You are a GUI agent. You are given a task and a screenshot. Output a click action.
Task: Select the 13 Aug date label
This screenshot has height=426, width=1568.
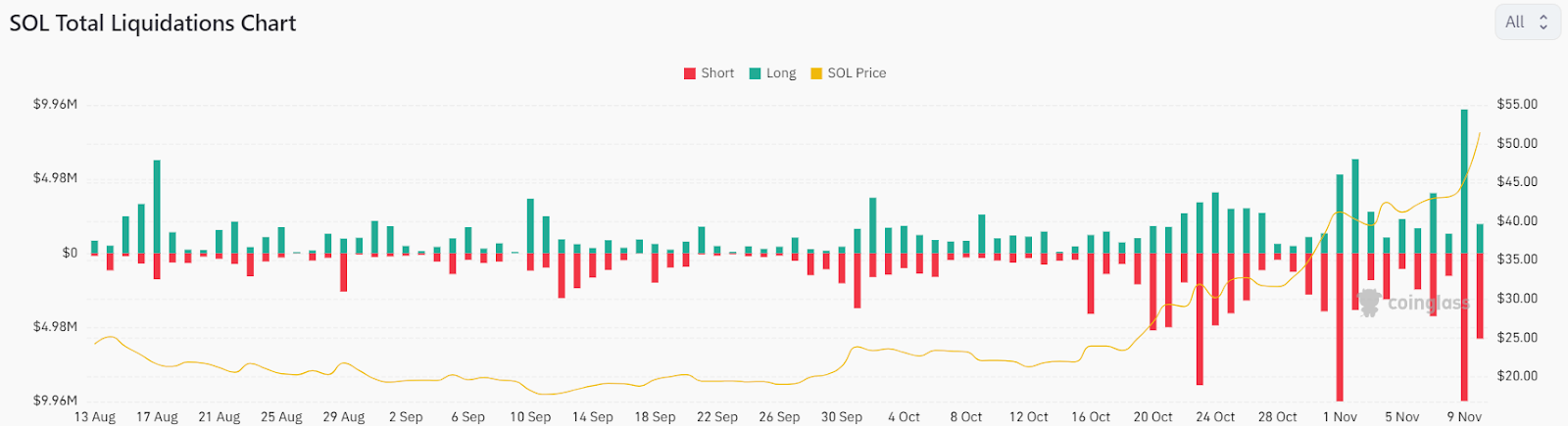click(x=95, y=417)
